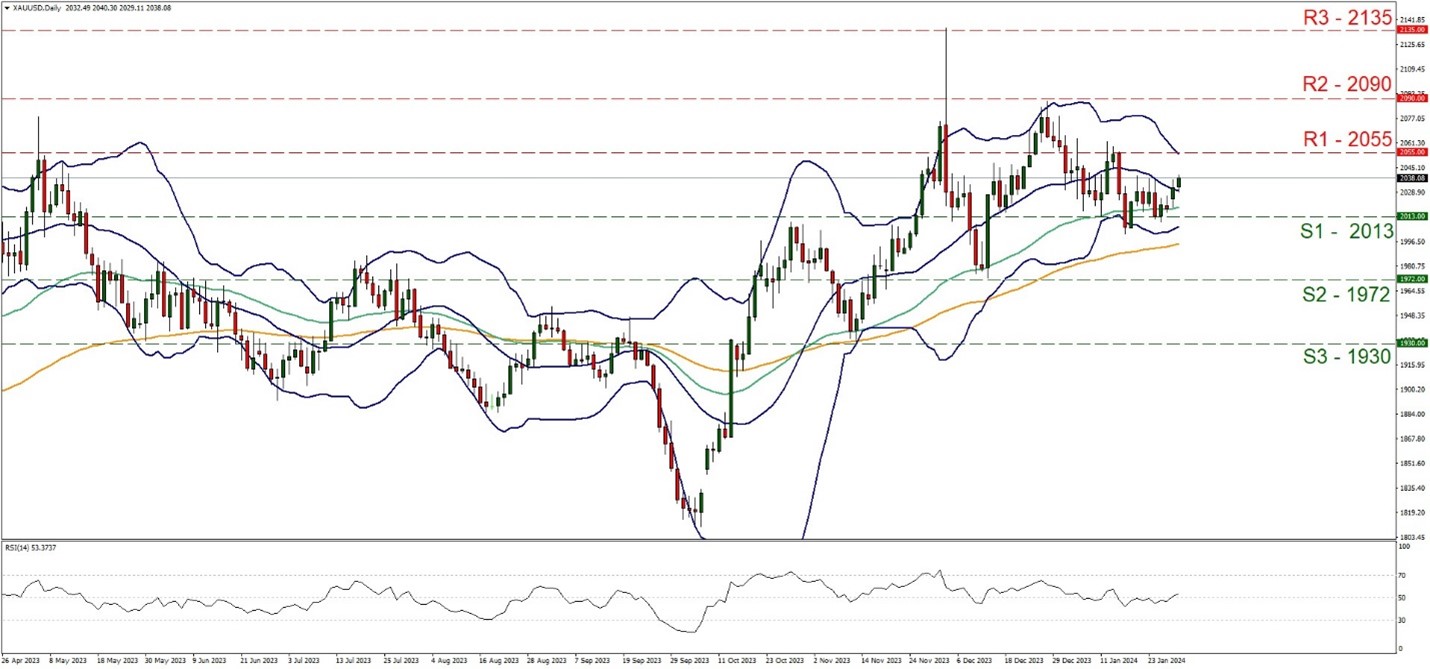Viewport: 1430px width, 669px height.
Task: Click the R1 - 2055 resistance label
Action: 1346,139
